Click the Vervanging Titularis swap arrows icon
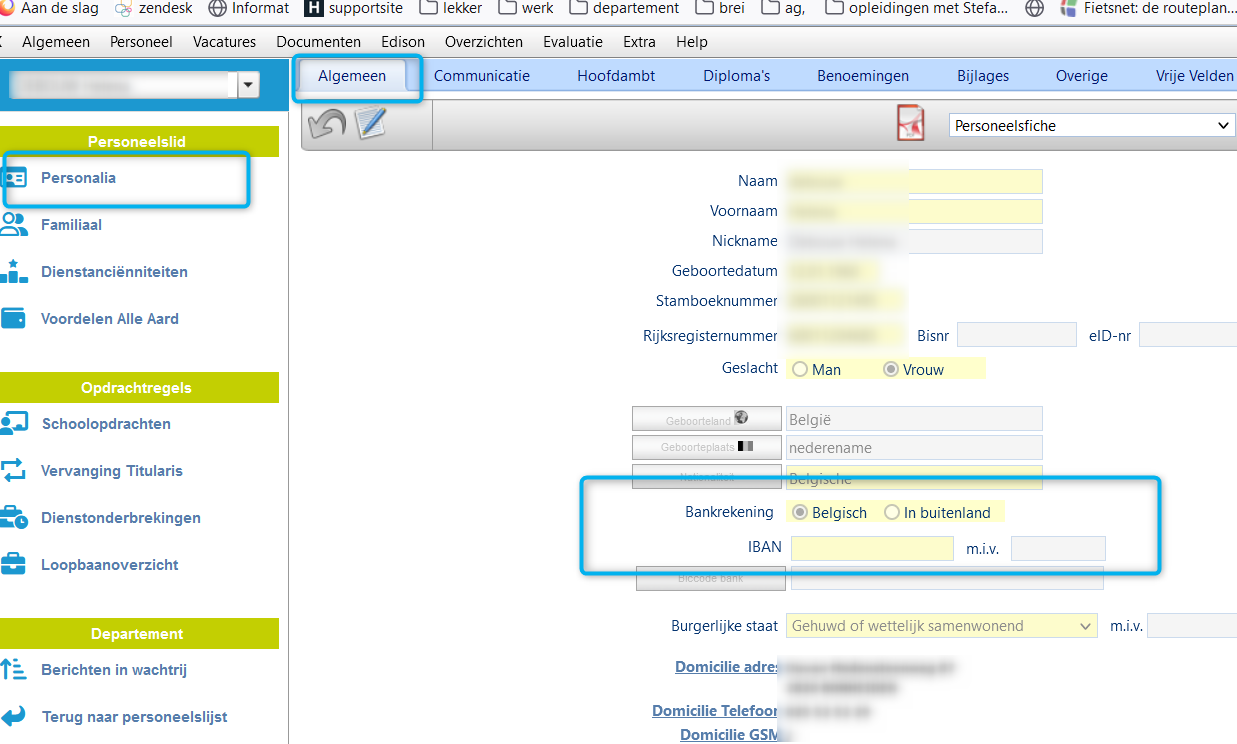This screenshot has height=744, width=1237. [x=14, y=471]
